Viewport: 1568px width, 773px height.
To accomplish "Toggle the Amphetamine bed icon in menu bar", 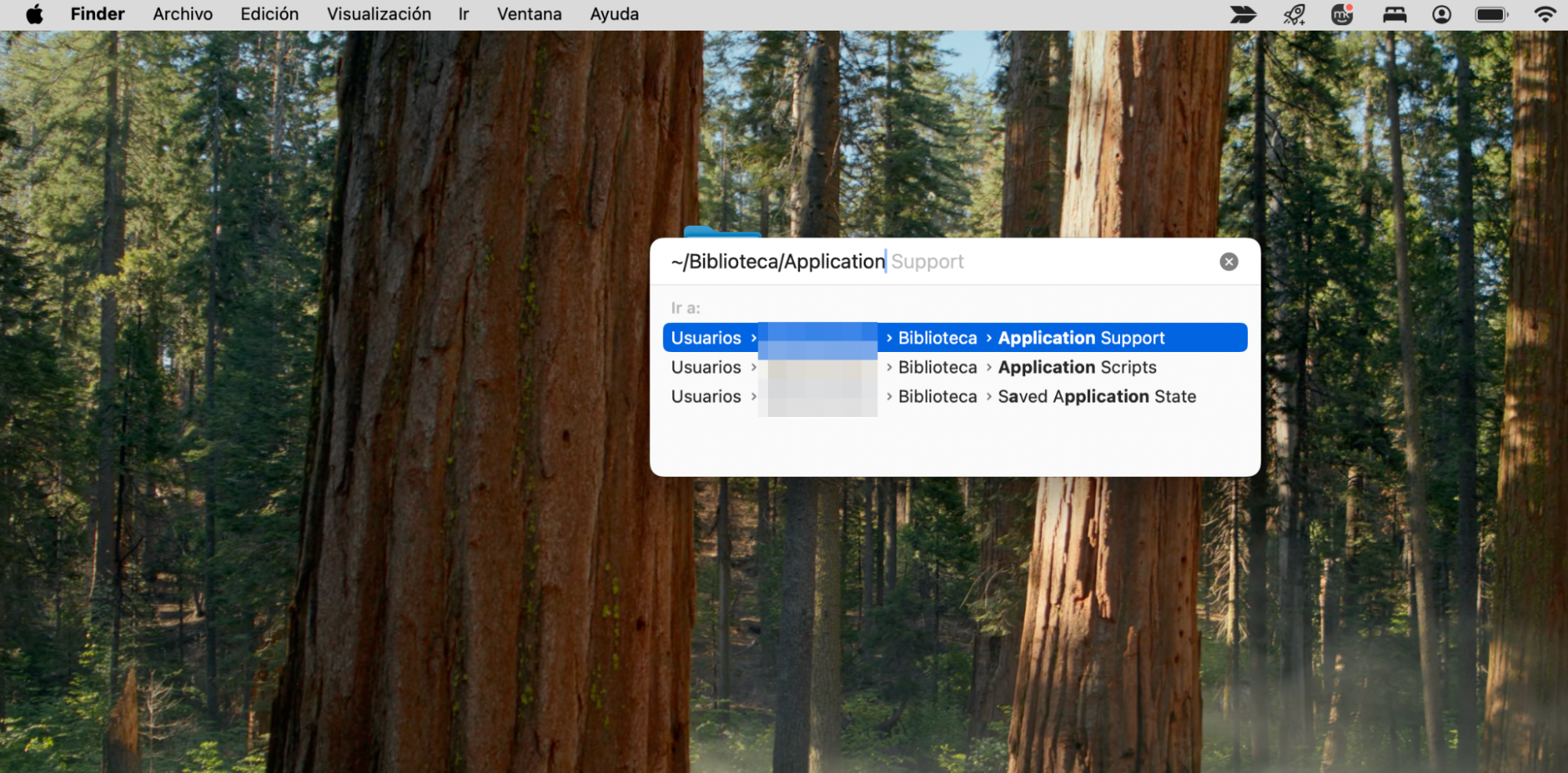I will (x=1394, y=13).
